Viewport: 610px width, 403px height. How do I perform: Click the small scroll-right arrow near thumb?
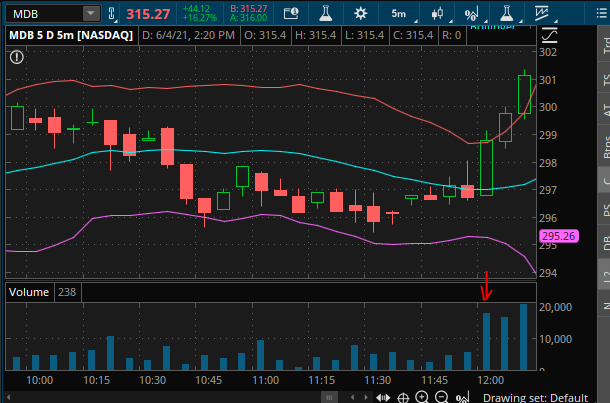(366, 398)
